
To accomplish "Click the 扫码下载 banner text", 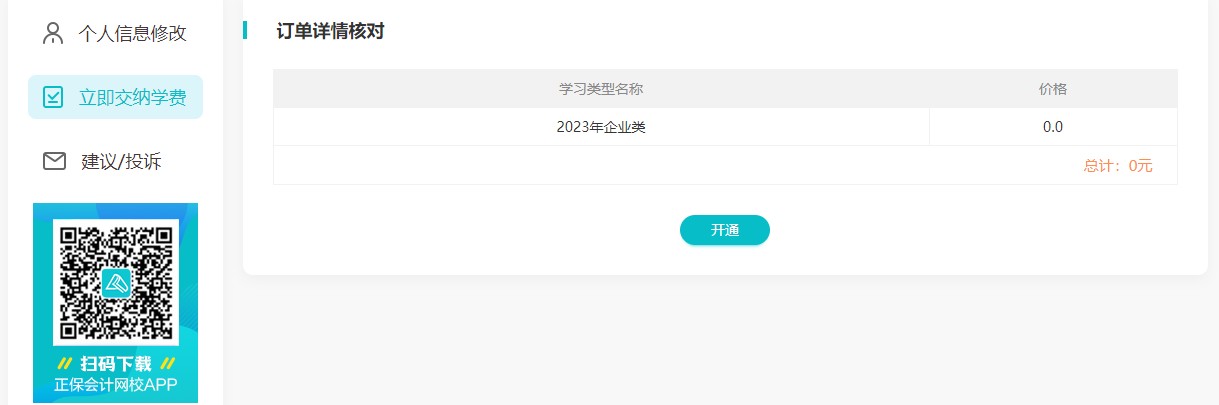I will [116, 364].
